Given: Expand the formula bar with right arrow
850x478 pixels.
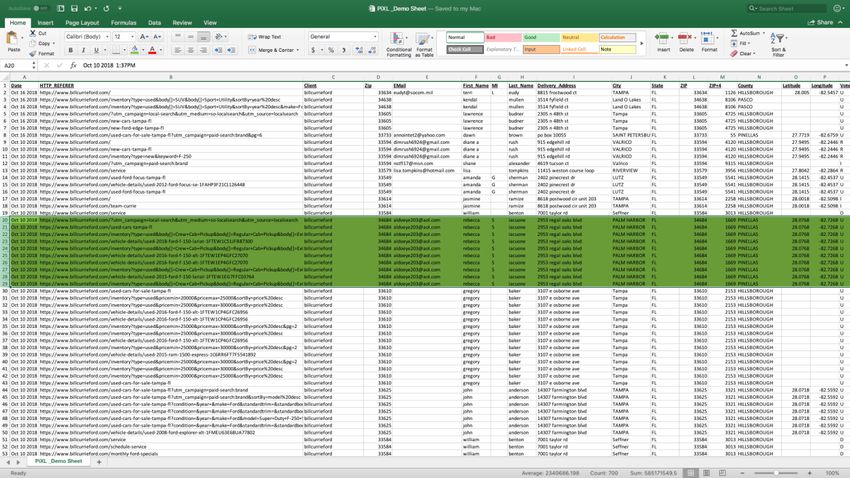Looking at the screenshot, I should tap(846, 65).
